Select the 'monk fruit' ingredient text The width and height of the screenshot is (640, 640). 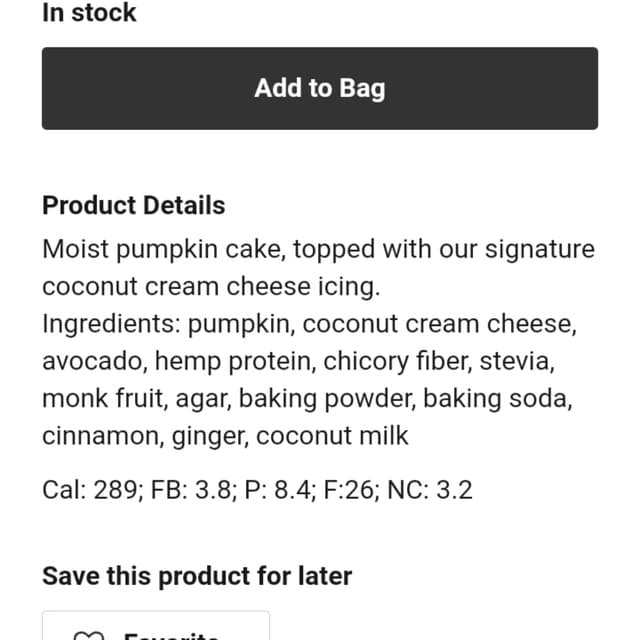tap(105, 399)
